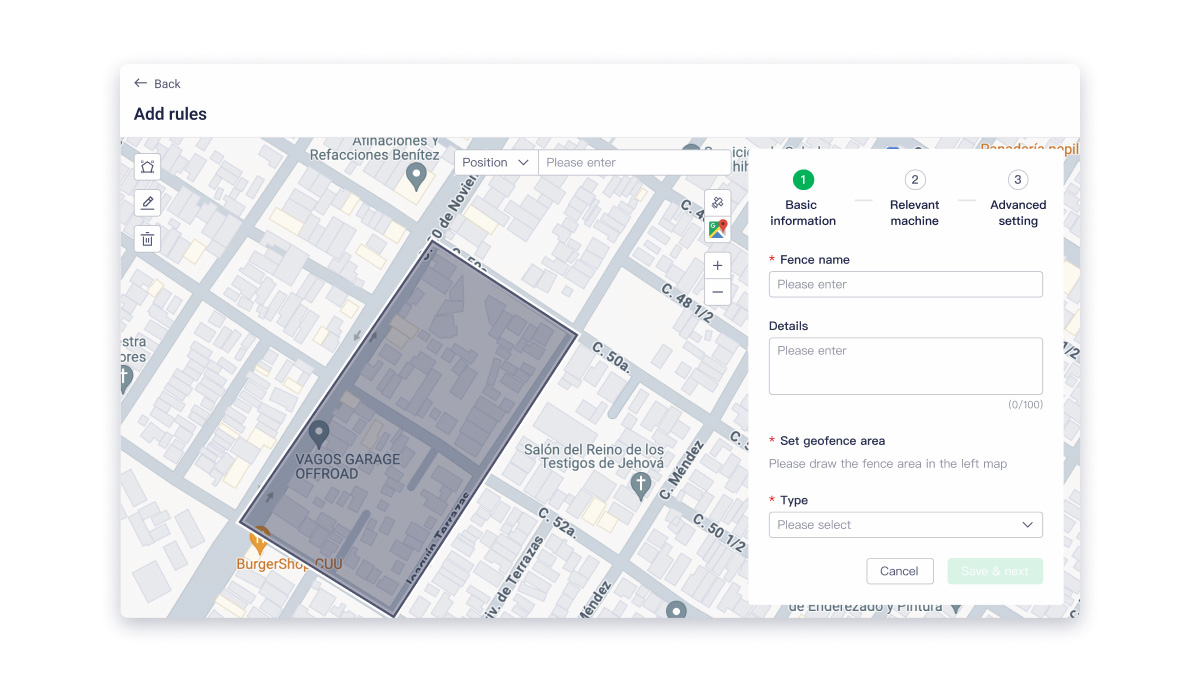Click the 'VAGOS GARAGE OFFROAD' map label

click(348, 467)
